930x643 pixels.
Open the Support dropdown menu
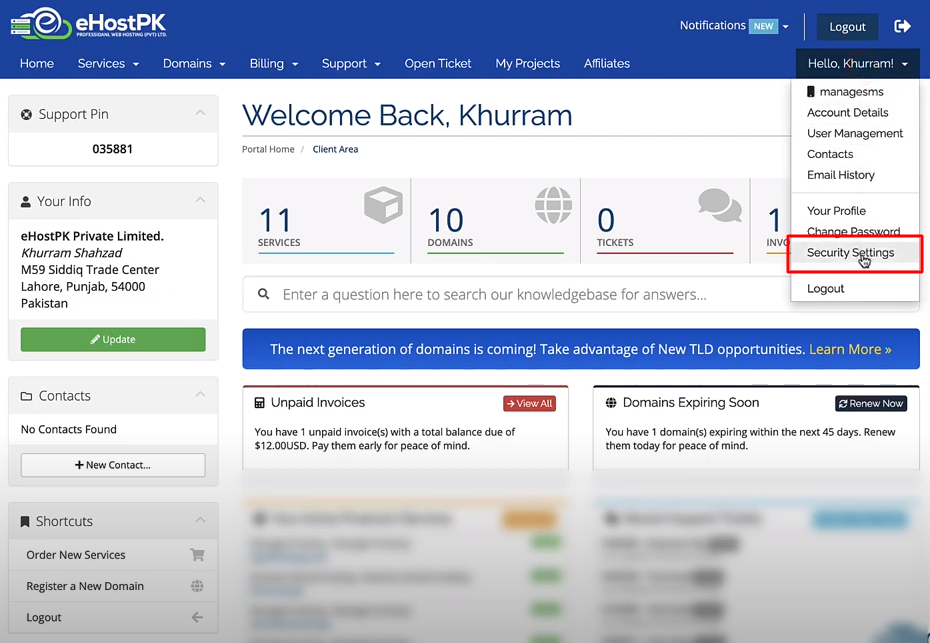click(351, 63)
